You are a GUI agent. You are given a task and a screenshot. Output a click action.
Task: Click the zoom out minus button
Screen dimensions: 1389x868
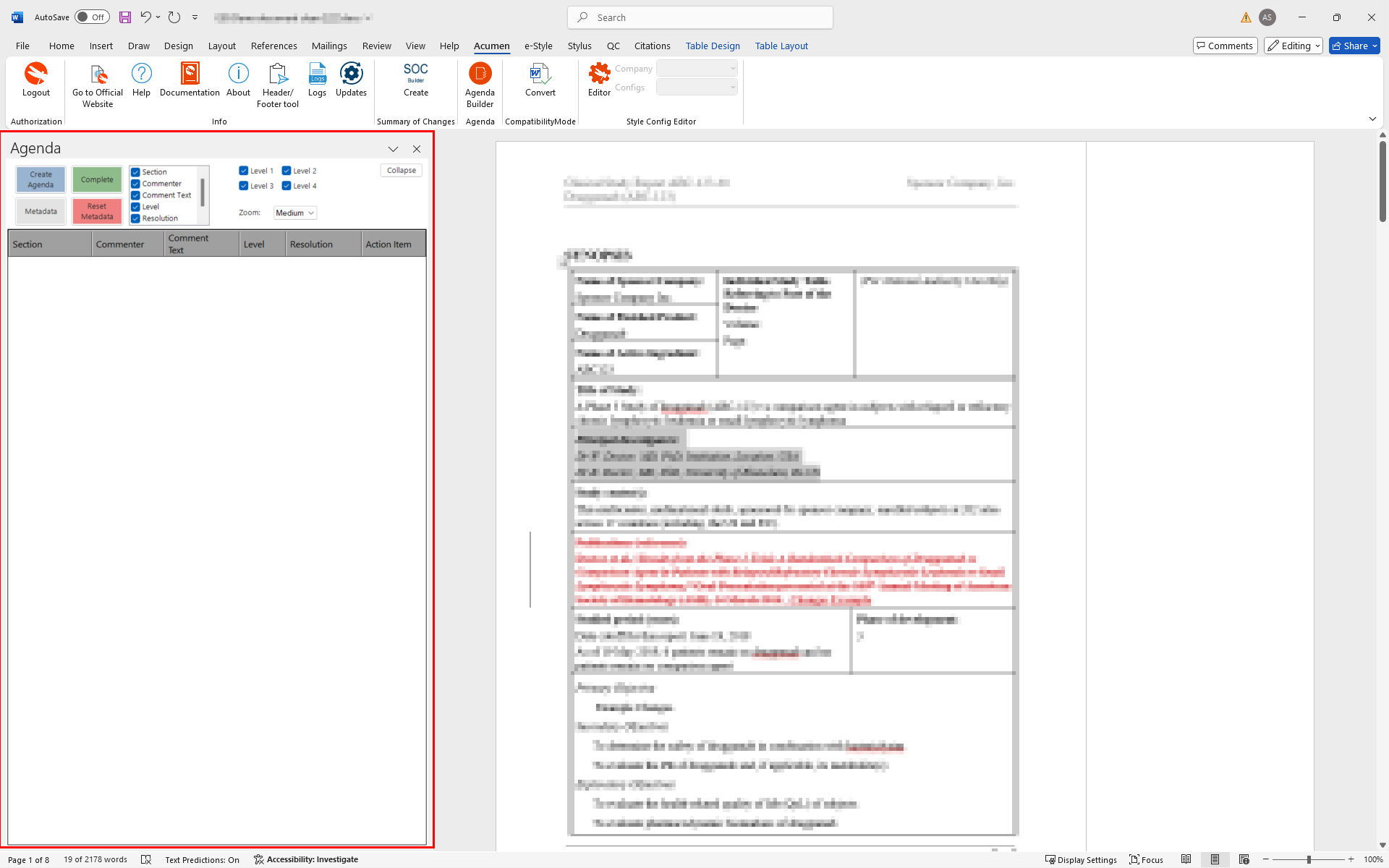(x=1265, y=859)
